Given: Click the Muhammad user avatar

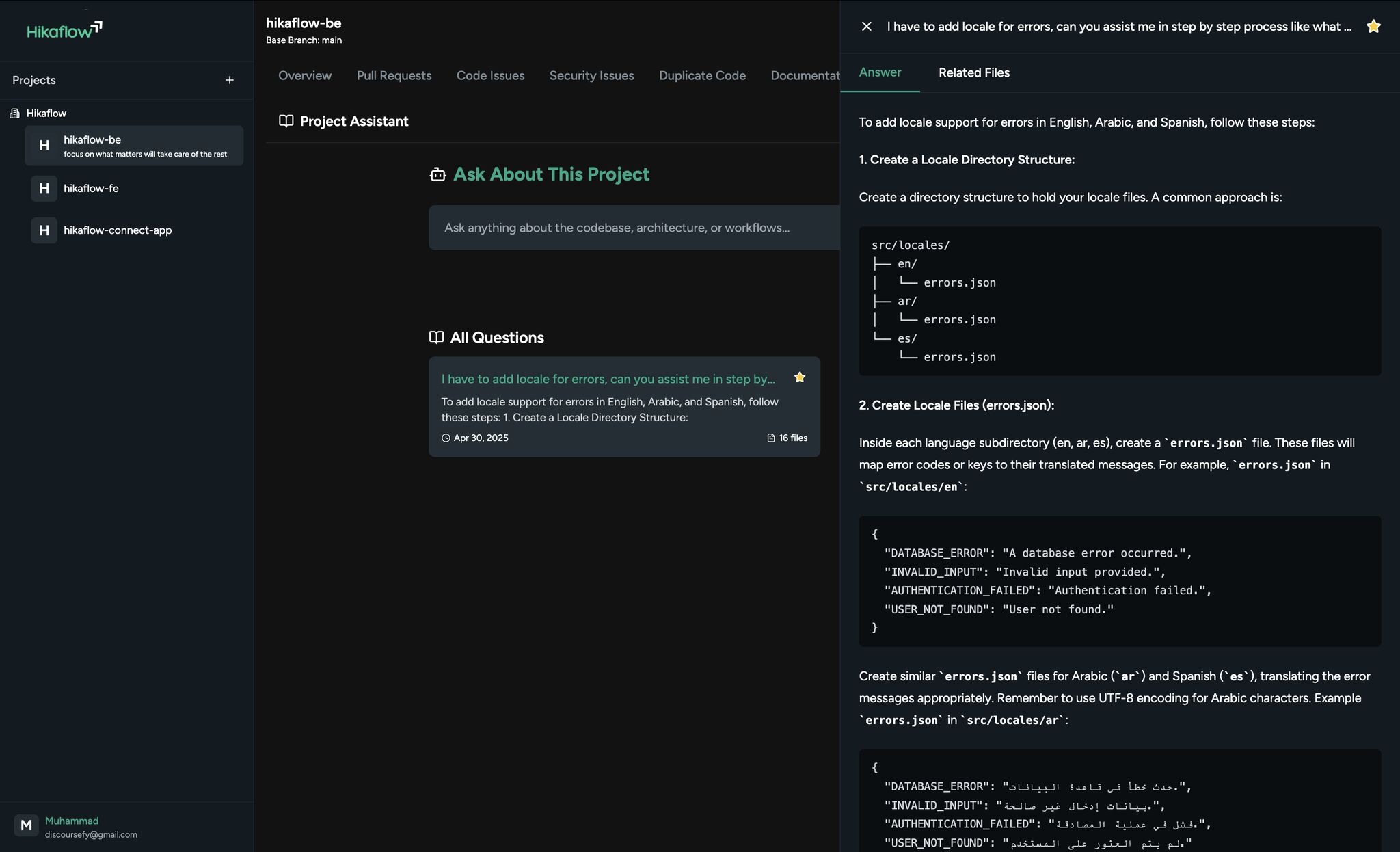Looking at the screenshot, I should (x=26, y=825).
